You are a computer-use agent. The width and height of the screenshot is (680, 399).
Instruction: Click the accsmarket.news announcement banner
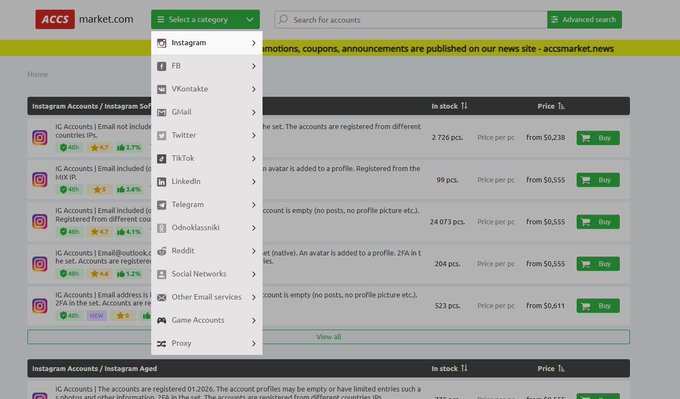tap(340, 48)
